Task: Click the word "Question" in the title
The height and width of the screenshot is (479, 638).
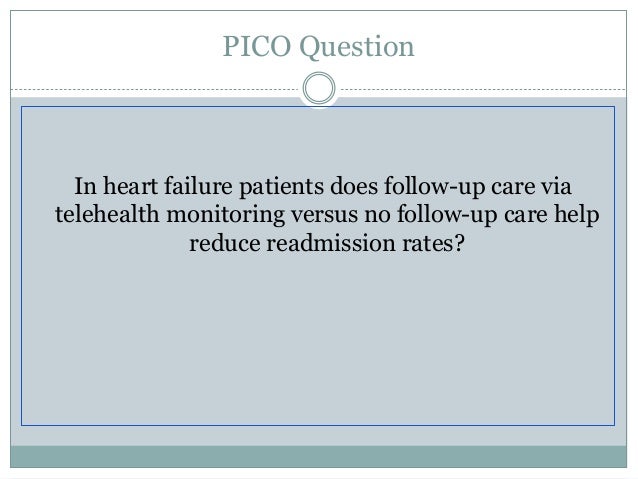Action: [357, 47]
